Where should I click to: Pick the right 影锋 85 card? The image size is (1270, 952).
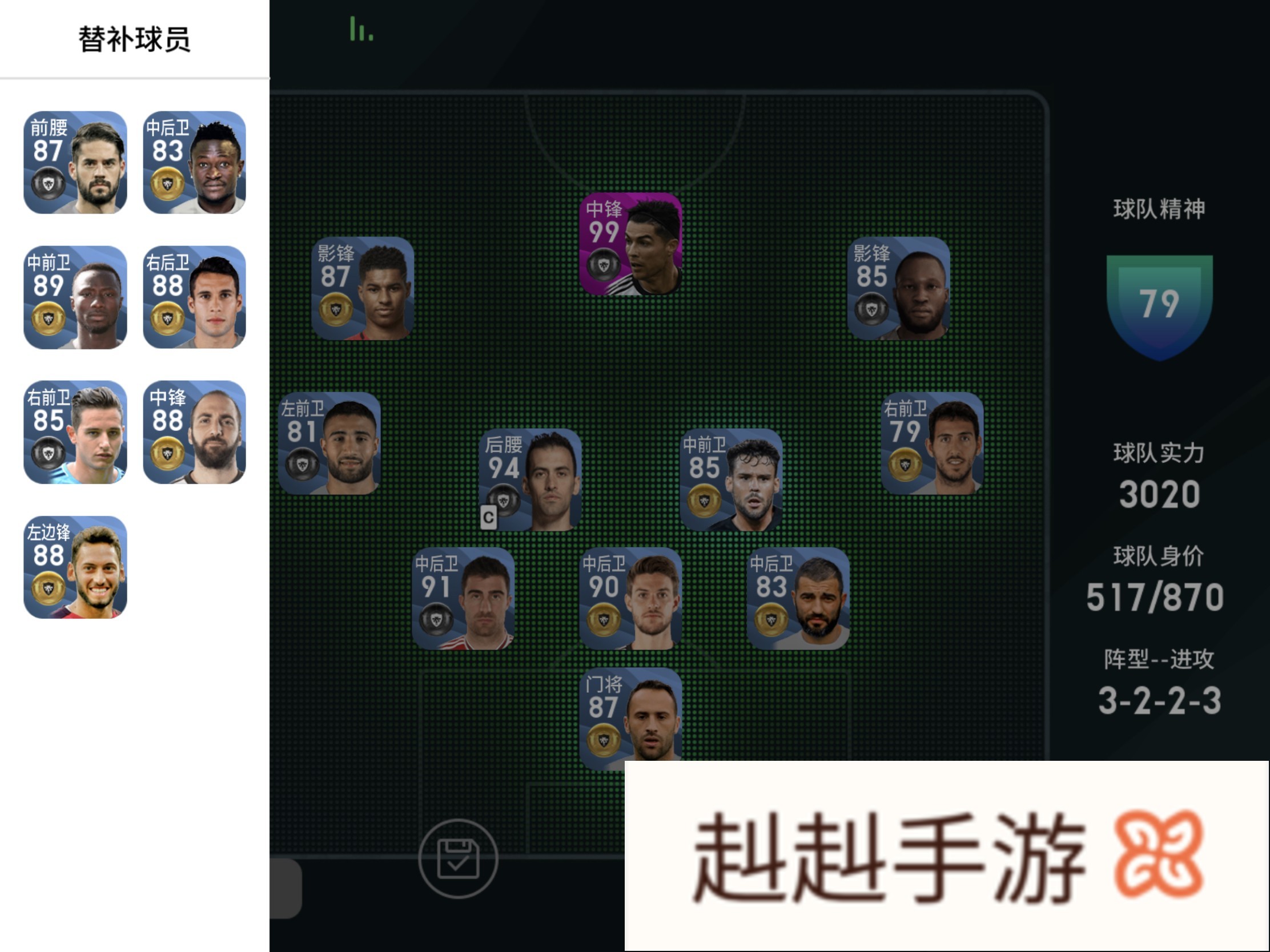[898, 288]
